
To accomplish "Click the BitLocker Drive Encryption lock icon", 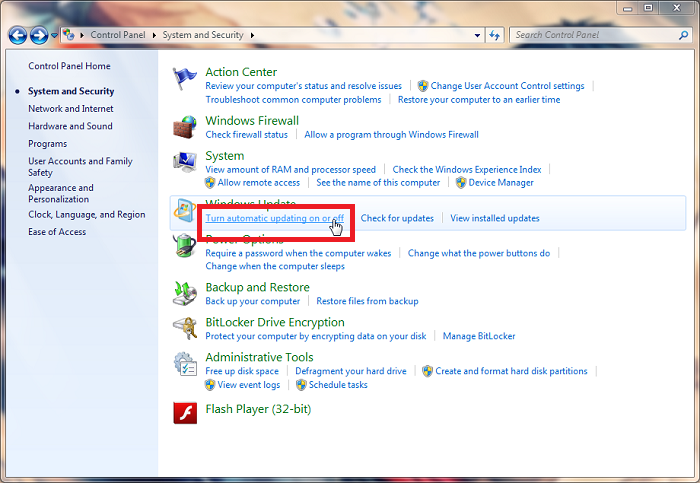I will [185, 329].
